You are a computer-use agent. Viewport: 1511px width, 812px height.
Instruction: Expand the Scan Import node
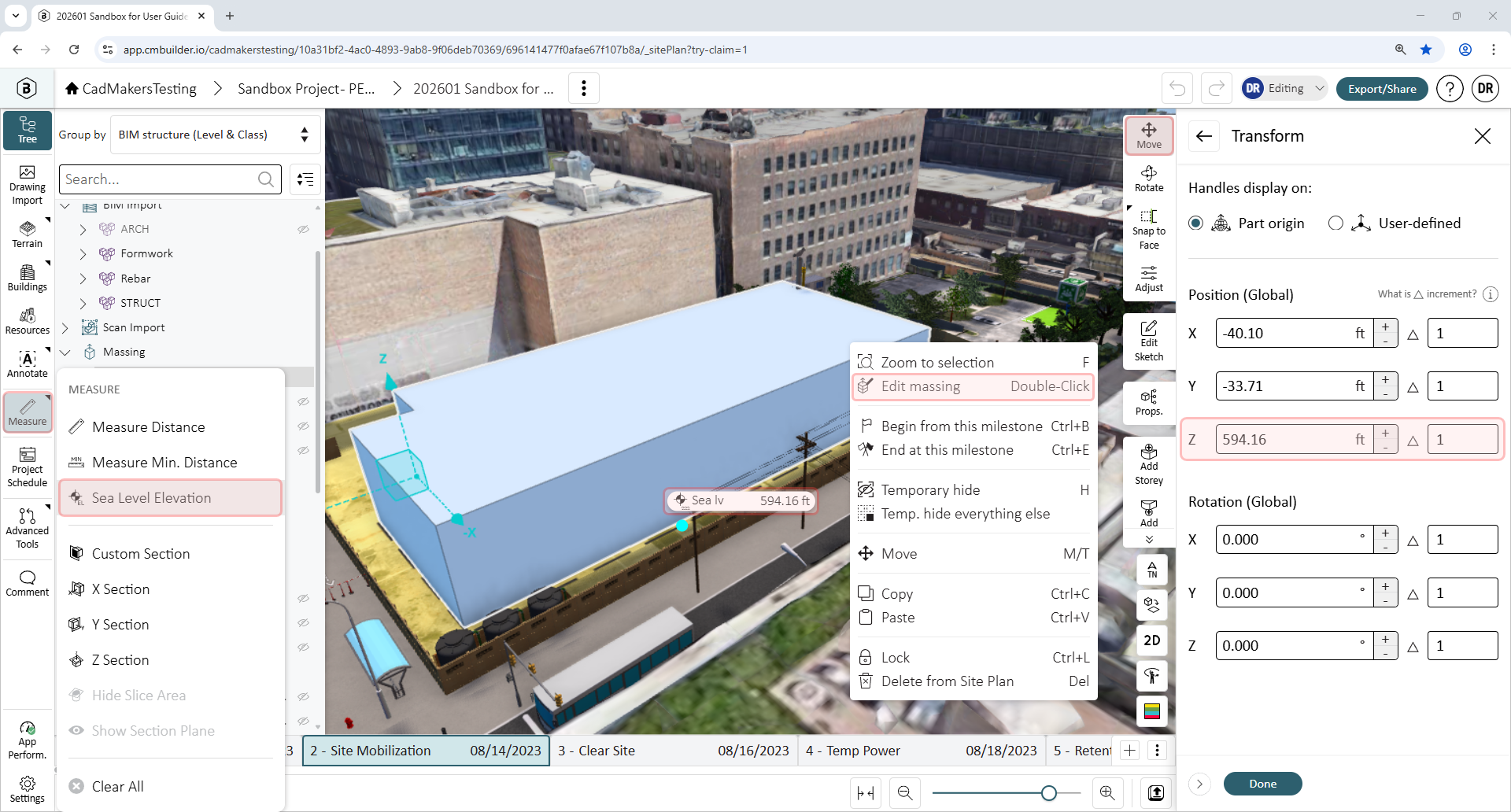pyautogui.click(x=65, y=327)
